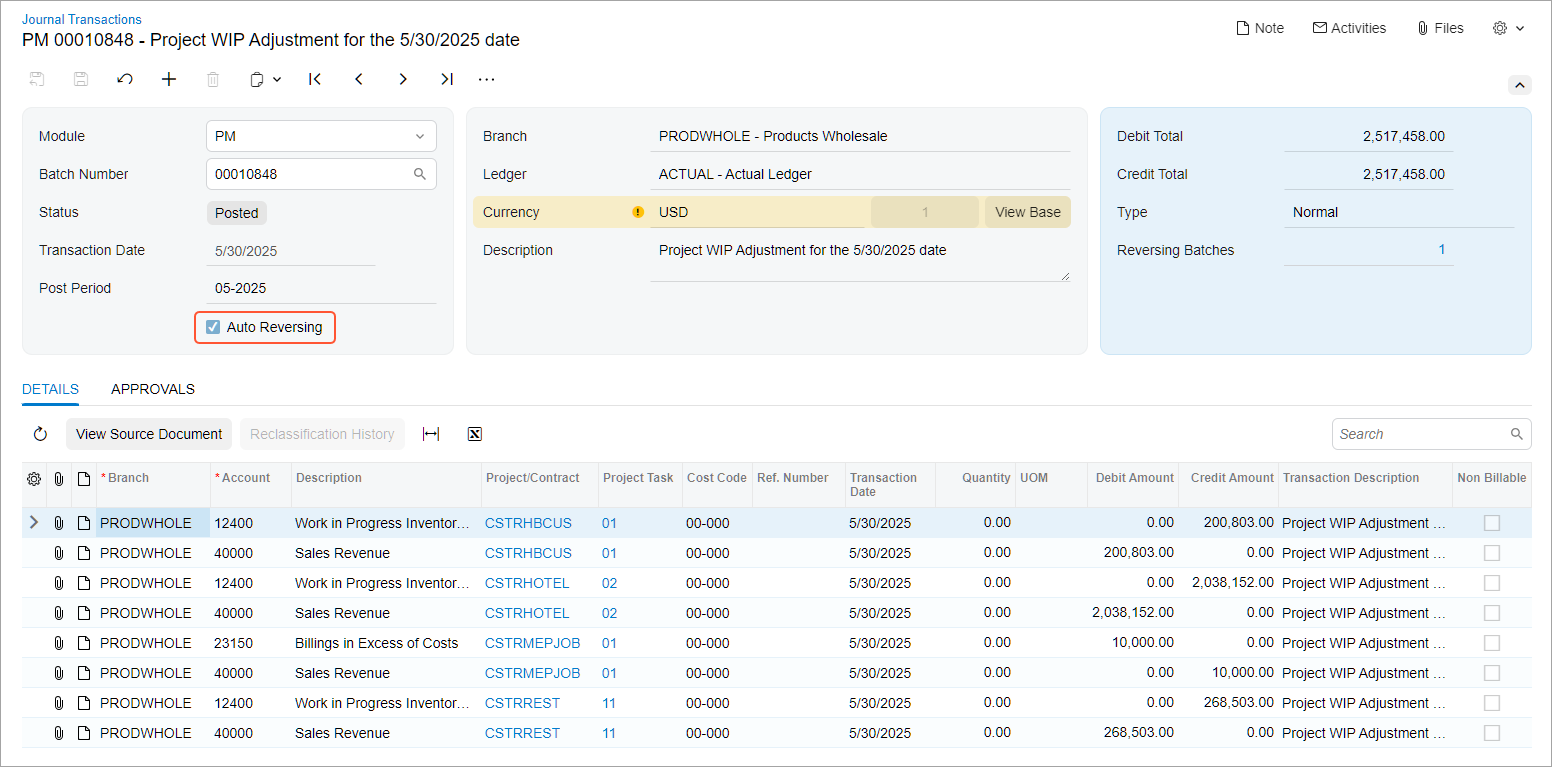Jump to the last record

(447, 79)
